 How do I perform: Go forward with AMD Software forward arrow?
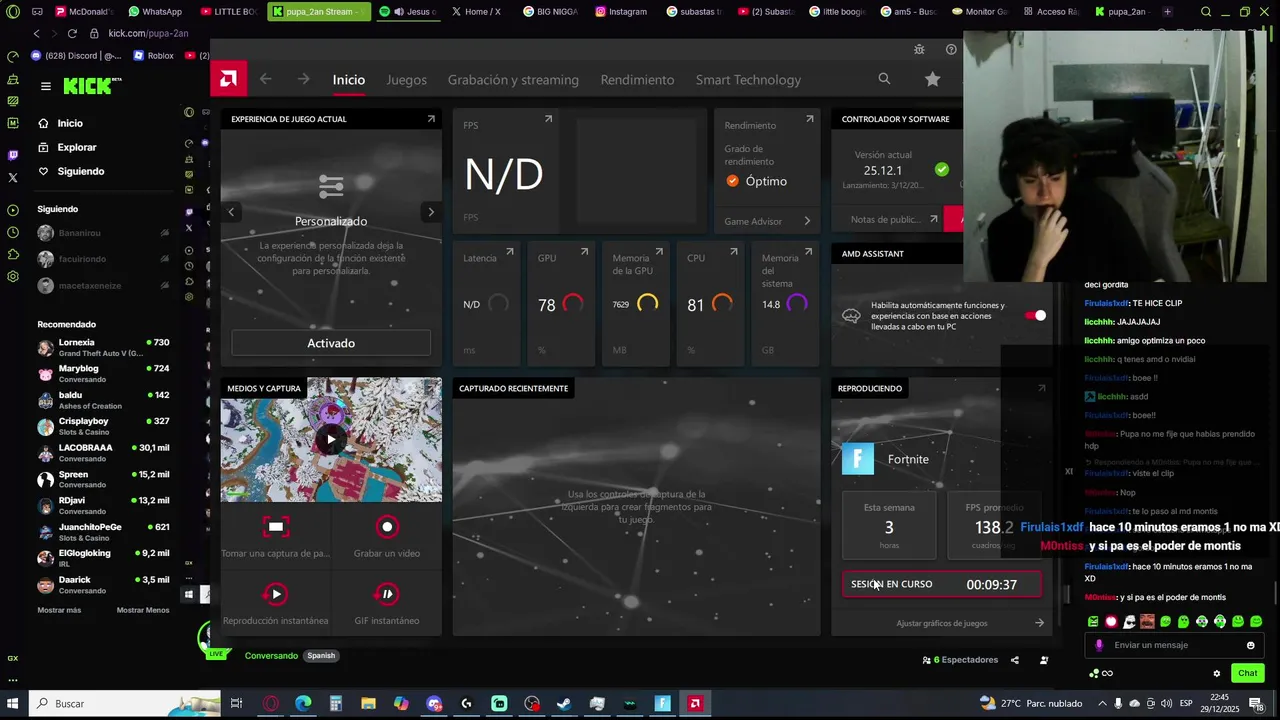pyautogui.click(x=303, y=79)
